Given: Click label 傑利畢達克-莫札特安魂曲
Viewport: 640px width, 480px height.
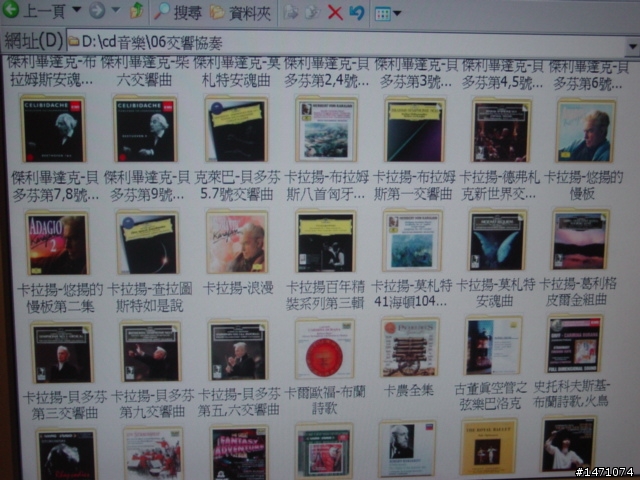Looking at the screenshot, I should click(x=237, y=71).
